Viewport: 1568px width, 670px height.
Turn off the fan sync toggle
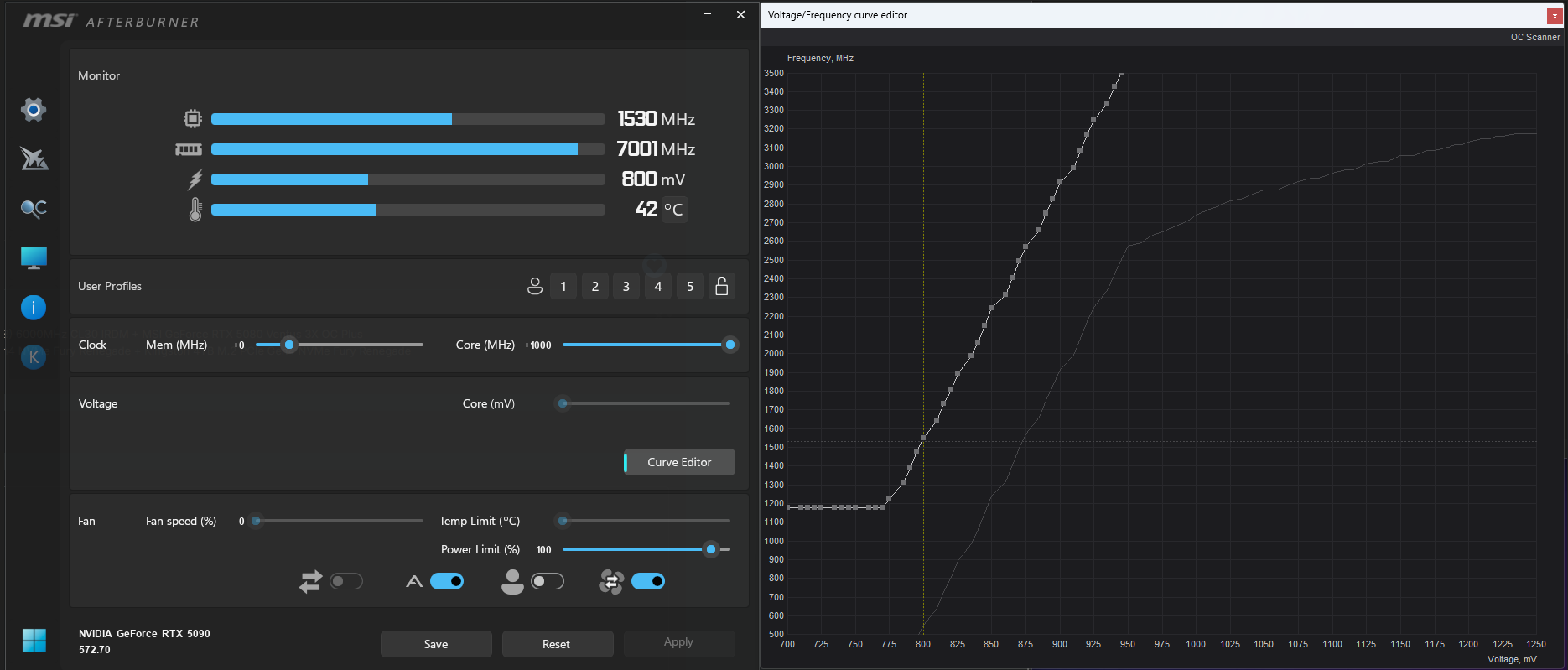coord(648,581)
